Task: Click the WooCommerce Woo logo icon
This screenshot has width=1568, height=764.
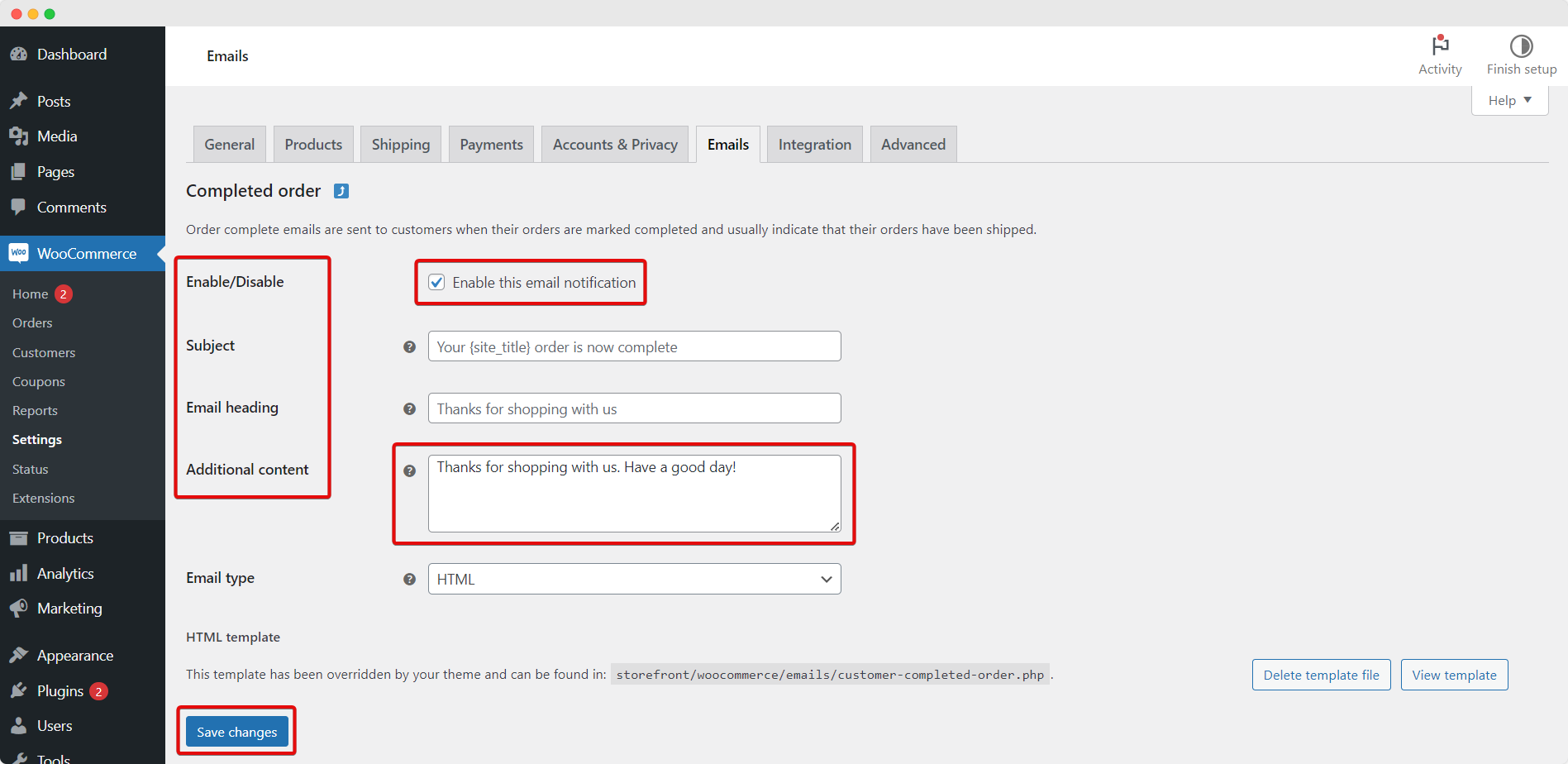Action: pos(18,253)
